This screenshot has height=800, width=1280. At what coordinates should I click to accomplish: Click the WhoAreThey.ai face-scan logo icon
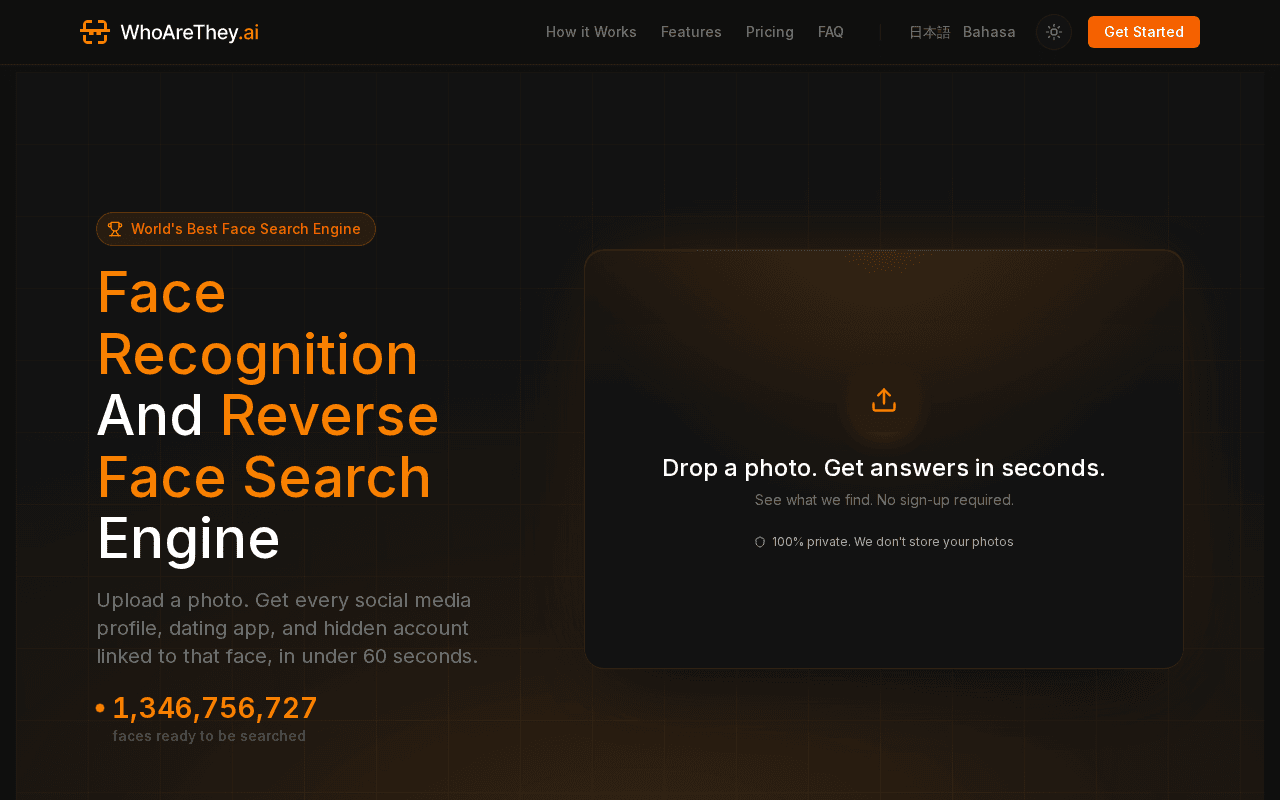[95, 32]
